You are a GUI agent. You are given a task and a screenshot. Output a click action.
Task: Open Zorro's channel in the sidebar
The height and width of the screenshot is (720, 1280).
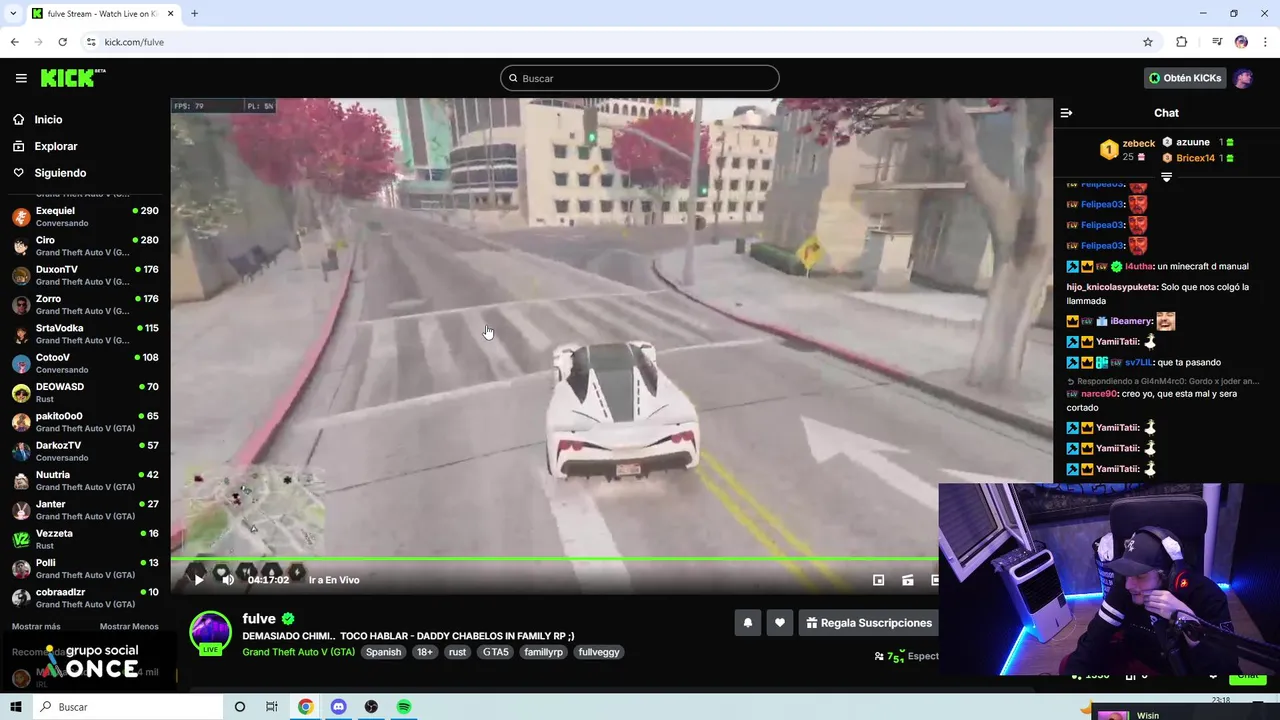(x=85, y=304)
